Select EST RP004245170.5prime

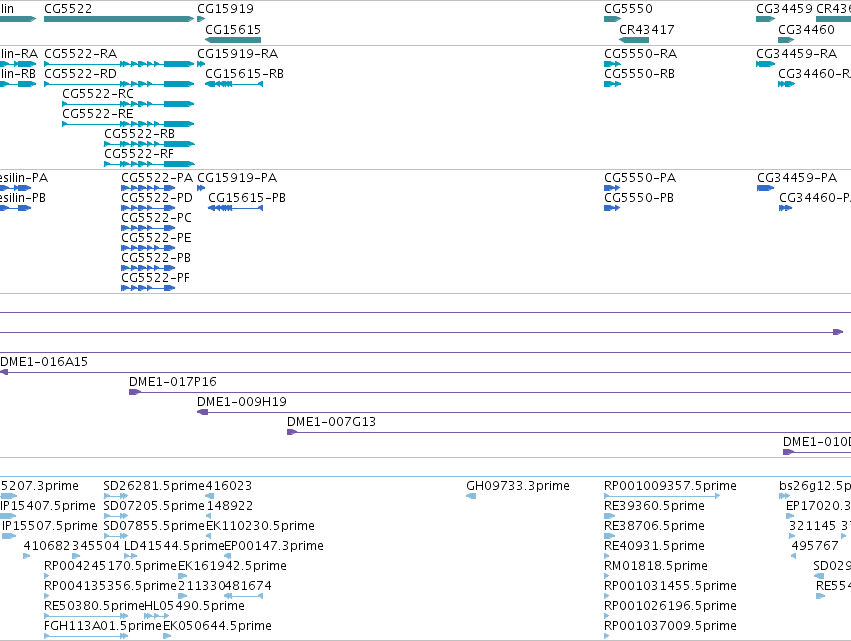(x=47, y=576)
